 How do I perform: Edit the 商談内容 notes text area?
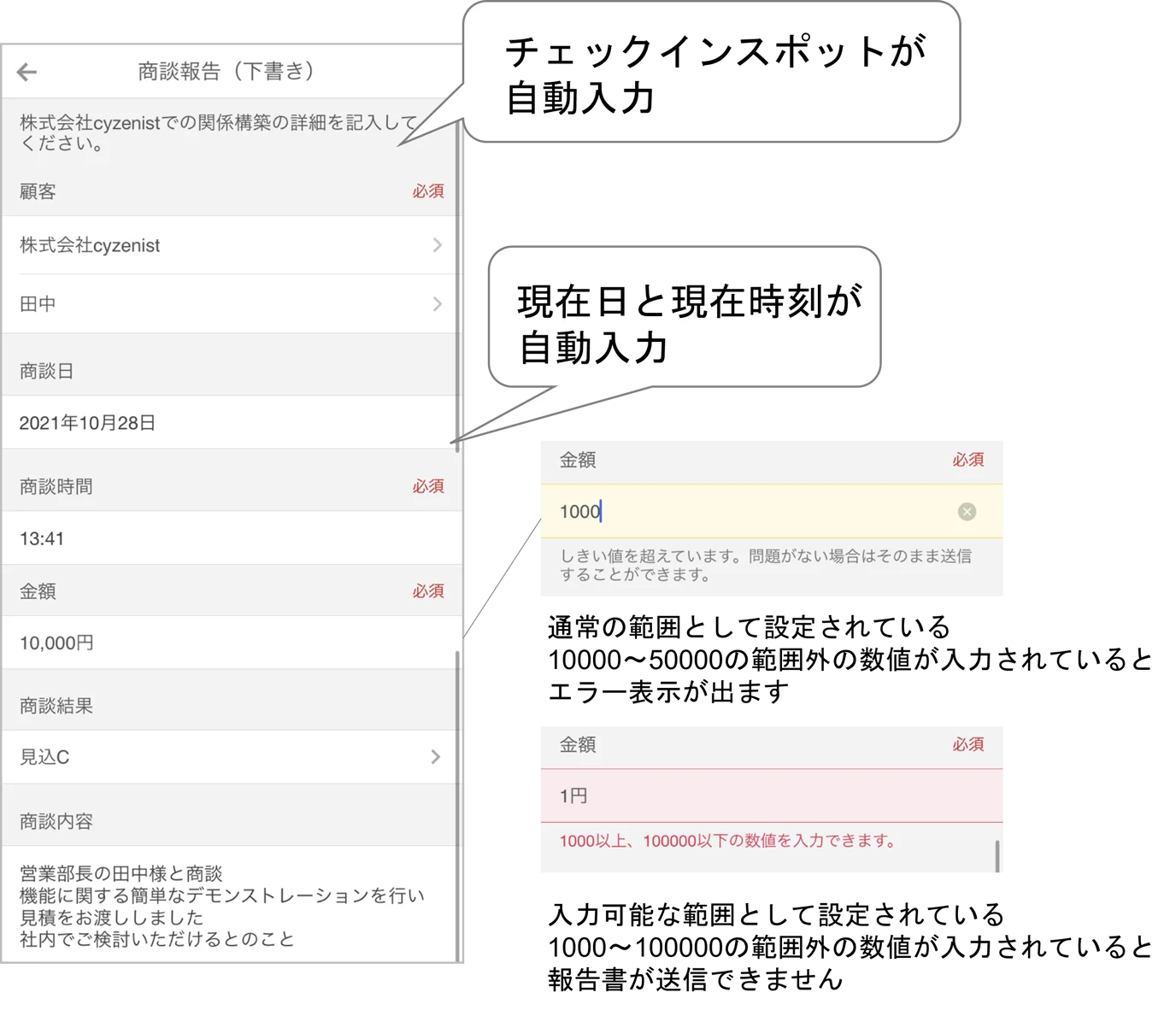pyautogui.click(x=229, y=905)
